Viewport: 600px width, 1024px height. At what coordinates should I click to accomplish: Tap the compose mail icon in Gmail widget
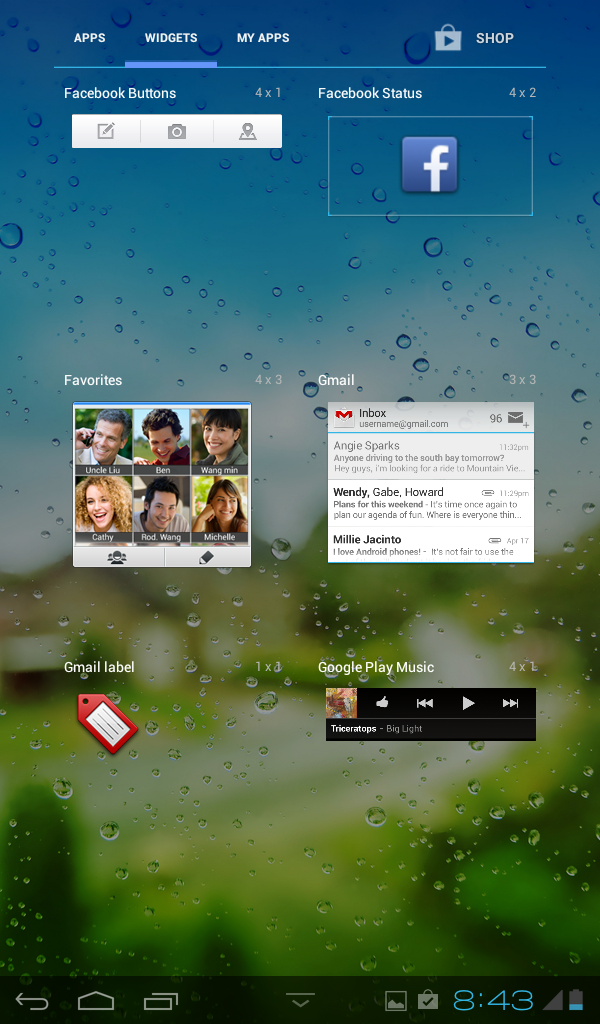[518, 418]
